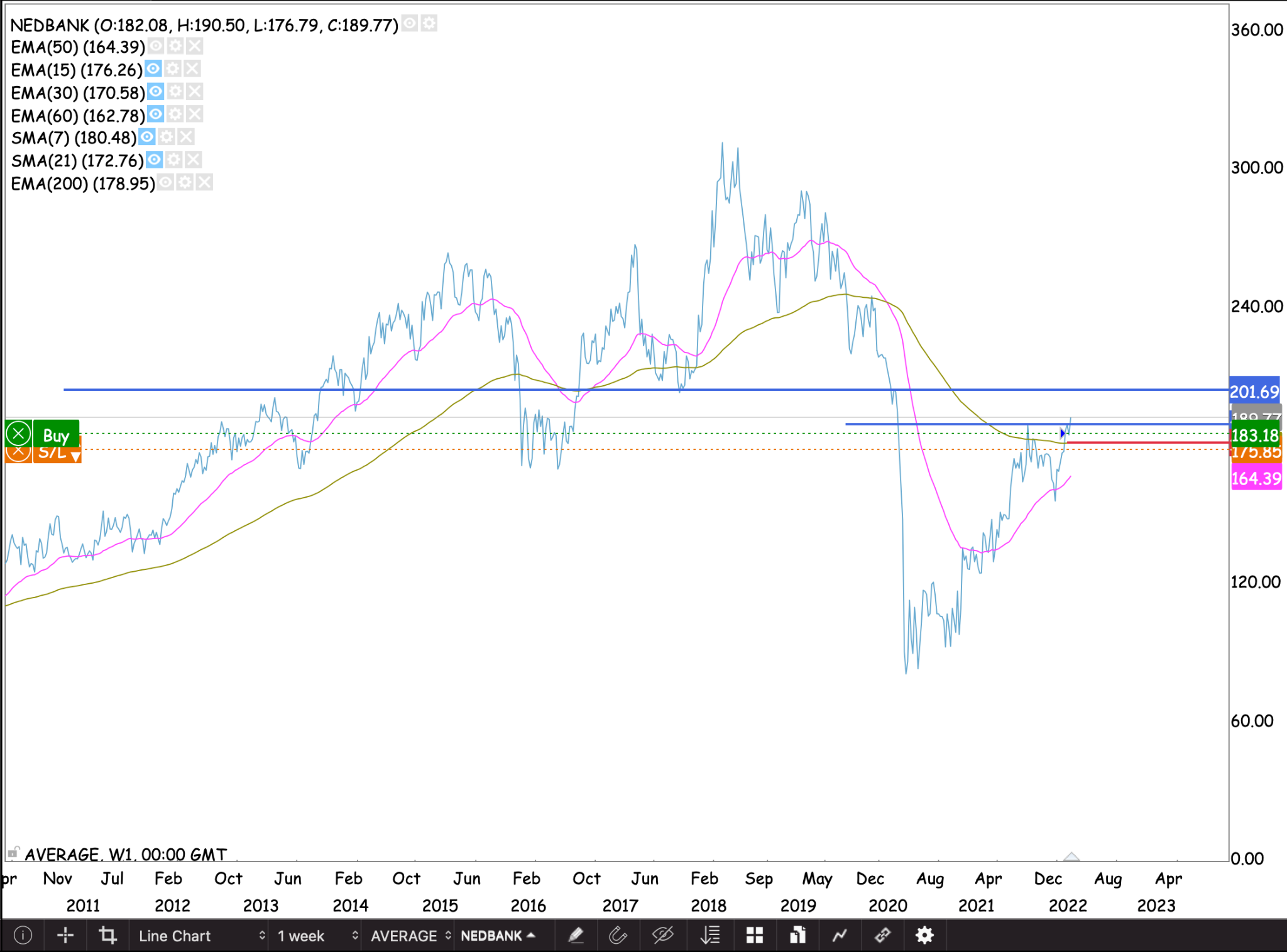The image size is (1287, 952).
Task: Toggle visibility of SMA(21) indicator
Action: click(155, 160)
